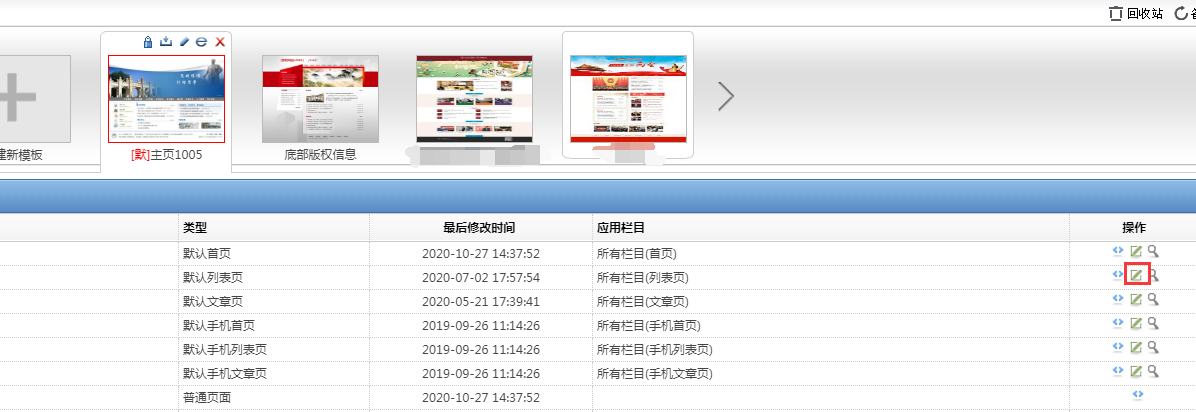The height and width of the screenshot is (412, 1196).
Task: Click the export icon above 主页1005 template
Action: [166, 42]
